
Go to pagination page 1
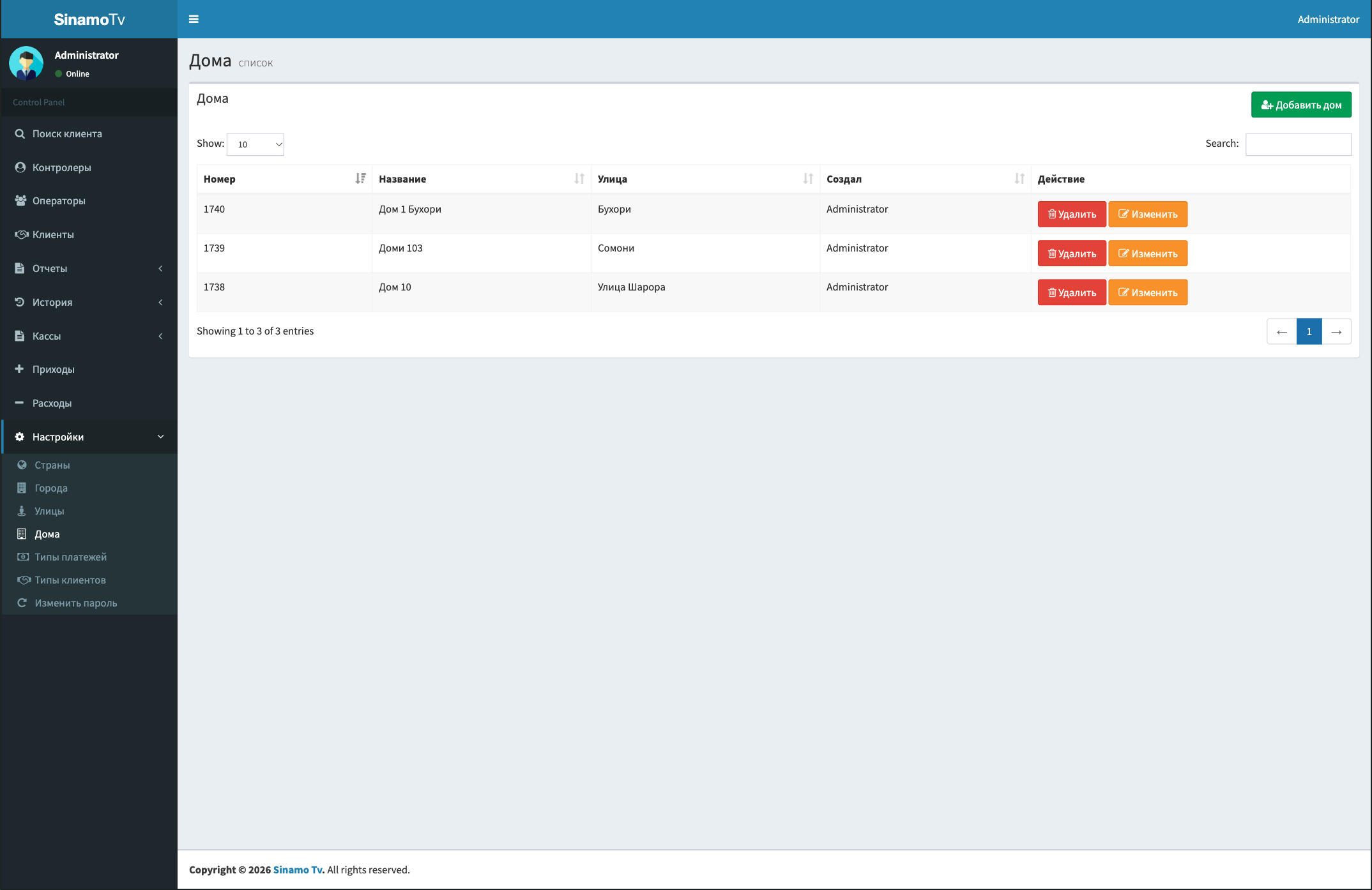click(x=1309, y=331)
